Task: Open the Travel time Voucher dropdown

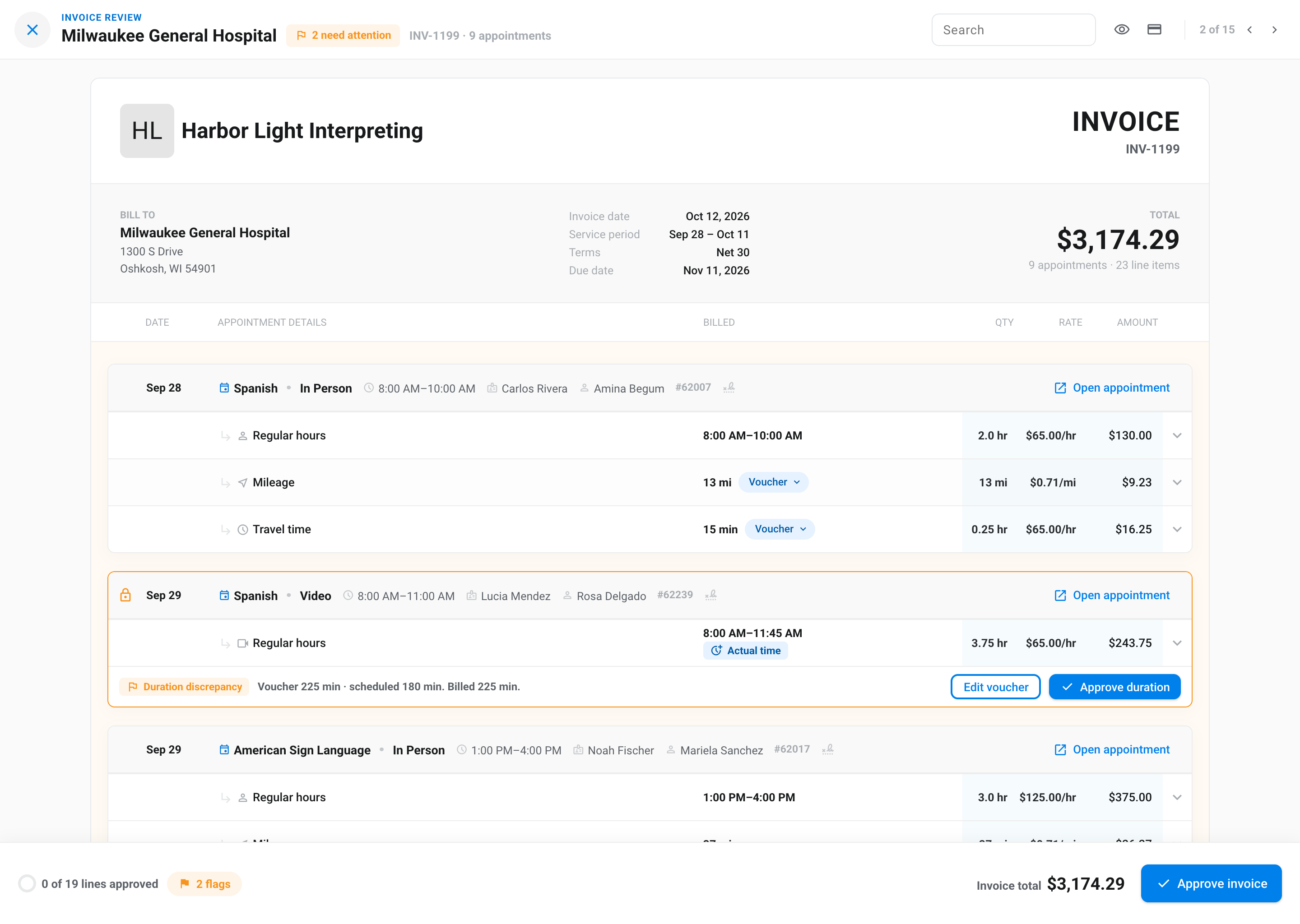Action: [x=780, y=529]
